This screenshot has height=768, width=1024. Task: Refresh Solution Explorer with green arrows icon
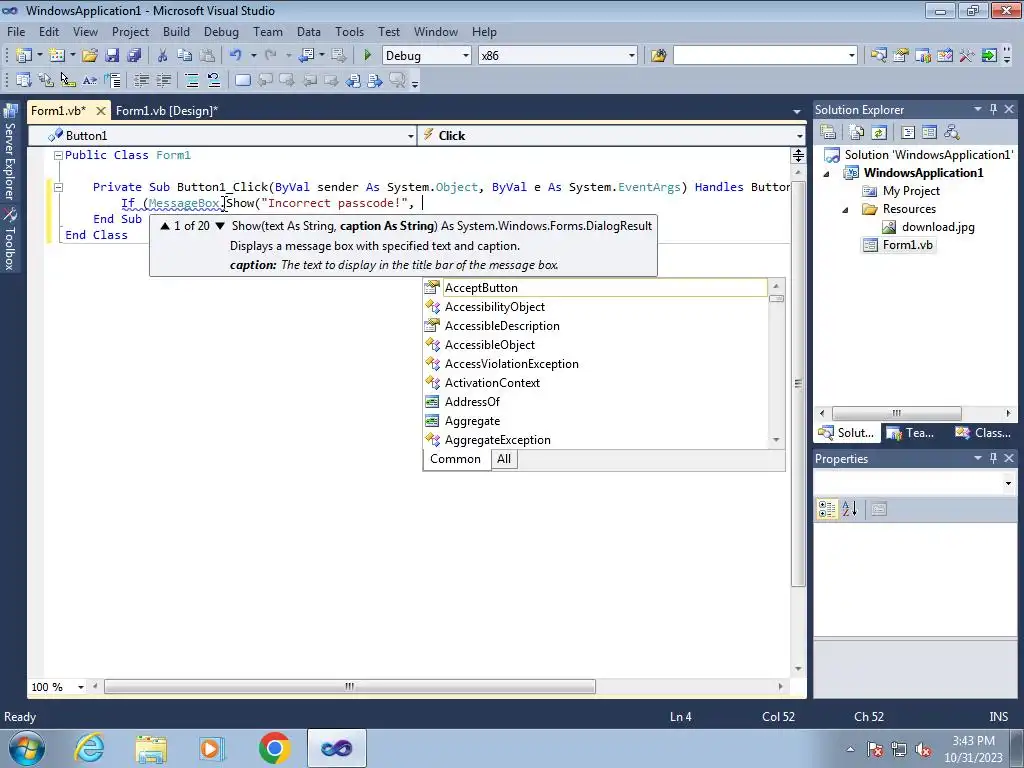tap(879, 132)
